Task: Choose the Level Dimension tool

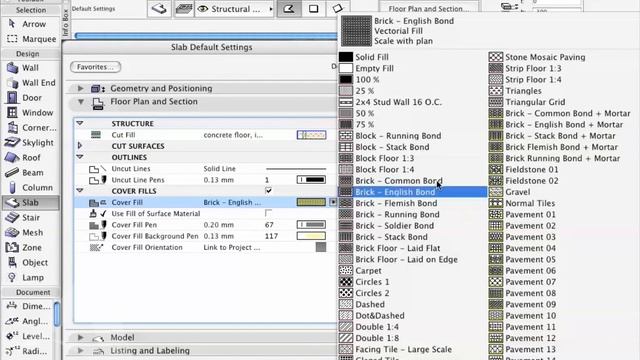Action: [x=28, y=336]
